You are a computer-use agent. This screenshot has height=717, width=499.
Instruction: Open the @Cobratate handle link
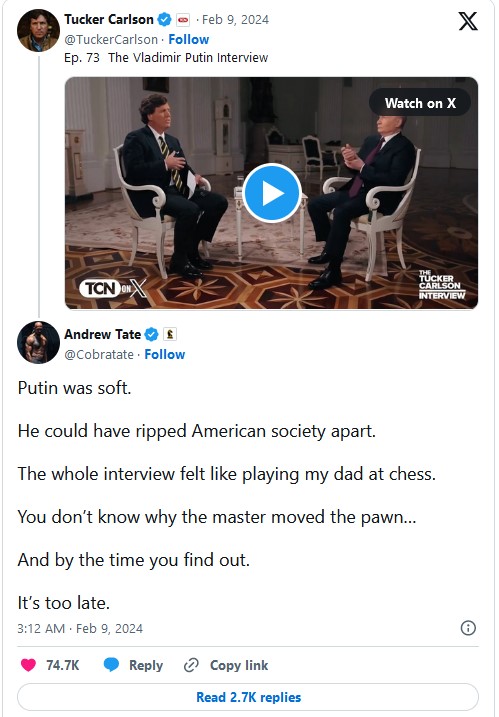(x=99, y=355)
